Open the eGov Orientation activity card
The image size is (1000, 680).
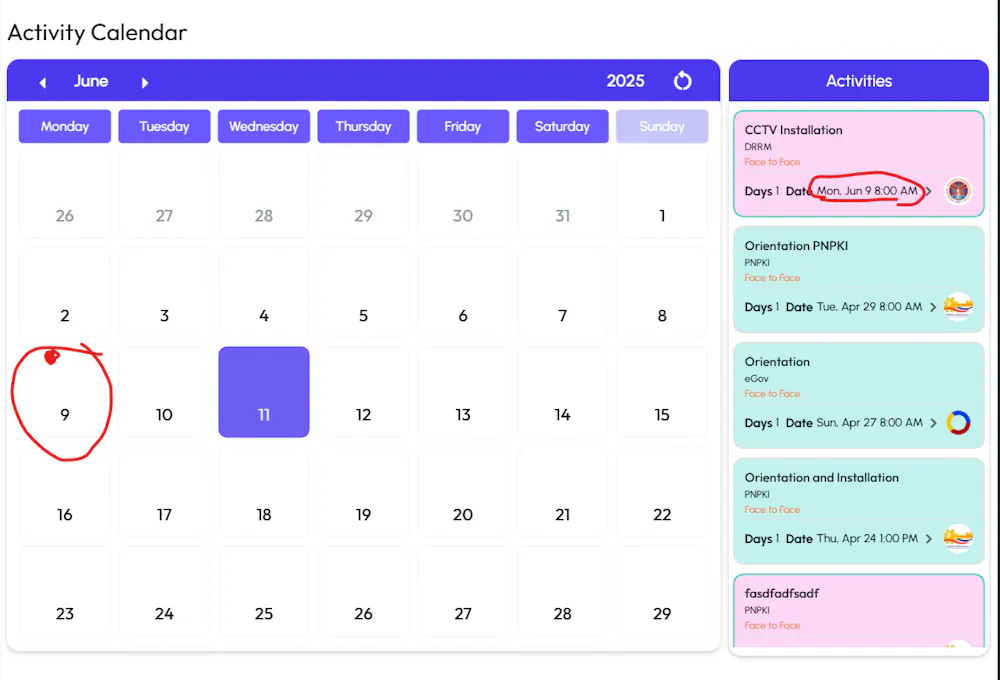coord(858,395)
